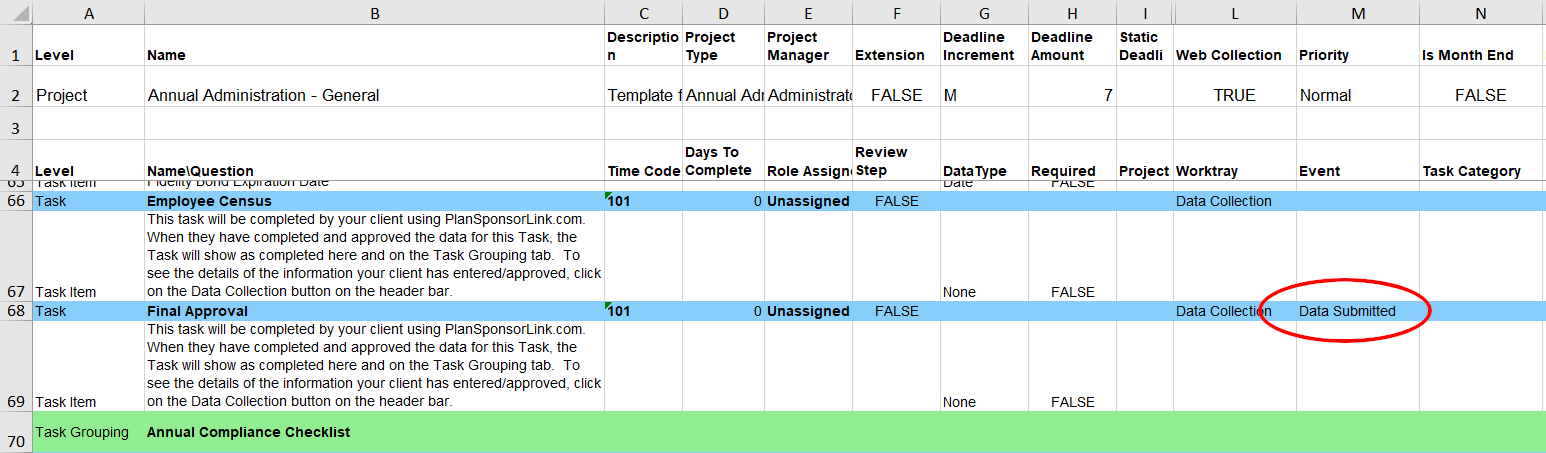Click 'None' DataType in row 69

coord(984,366)
